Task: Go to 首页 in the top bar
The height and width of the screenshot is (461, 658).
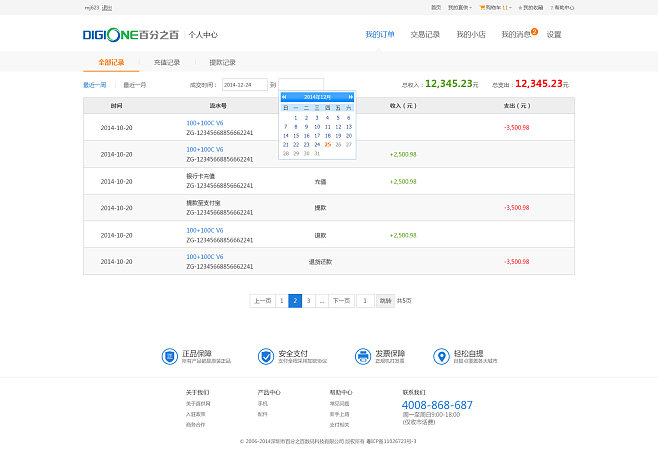Action: click(x=436, y=8)
